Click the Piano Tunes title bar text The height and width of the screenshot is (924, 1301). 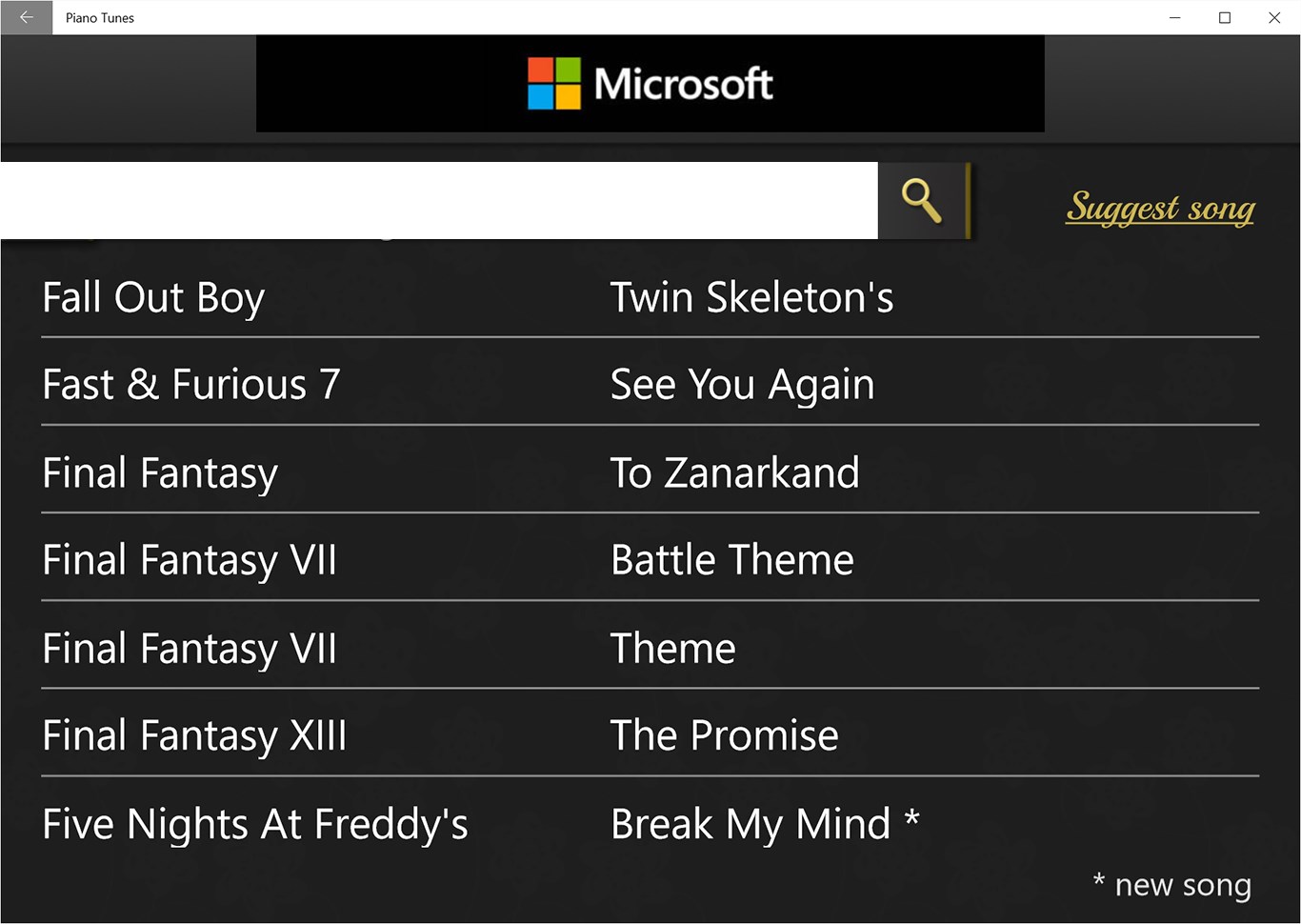tap(99, 17)
